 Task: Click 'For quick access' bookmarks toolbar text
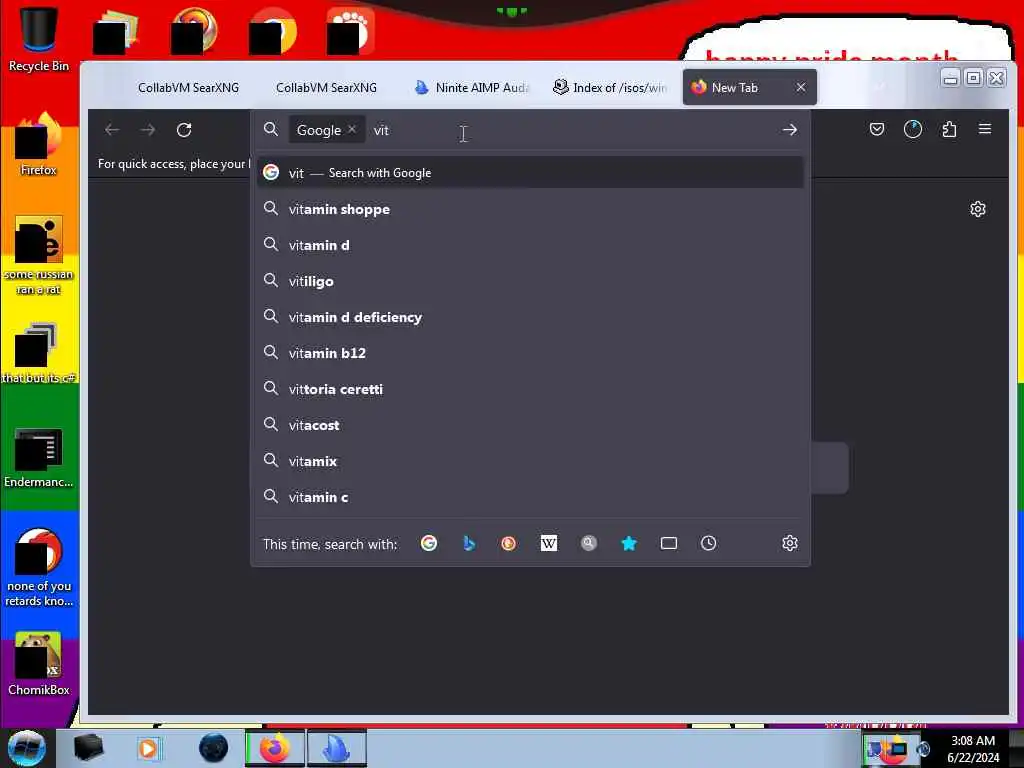coord(174,164)
